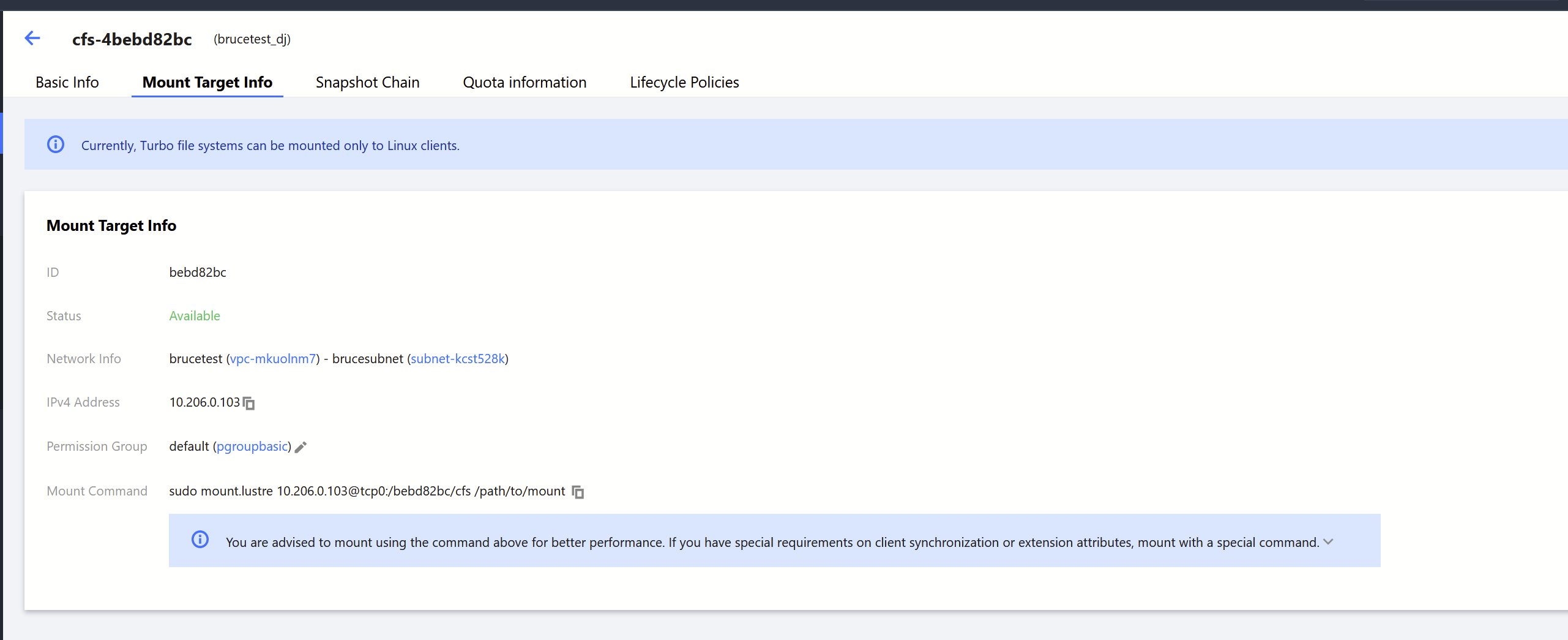The image size is (1568, 640).
Task: Open the vpc-mkuolnm7 VPC link
Action: pos(273,359)
